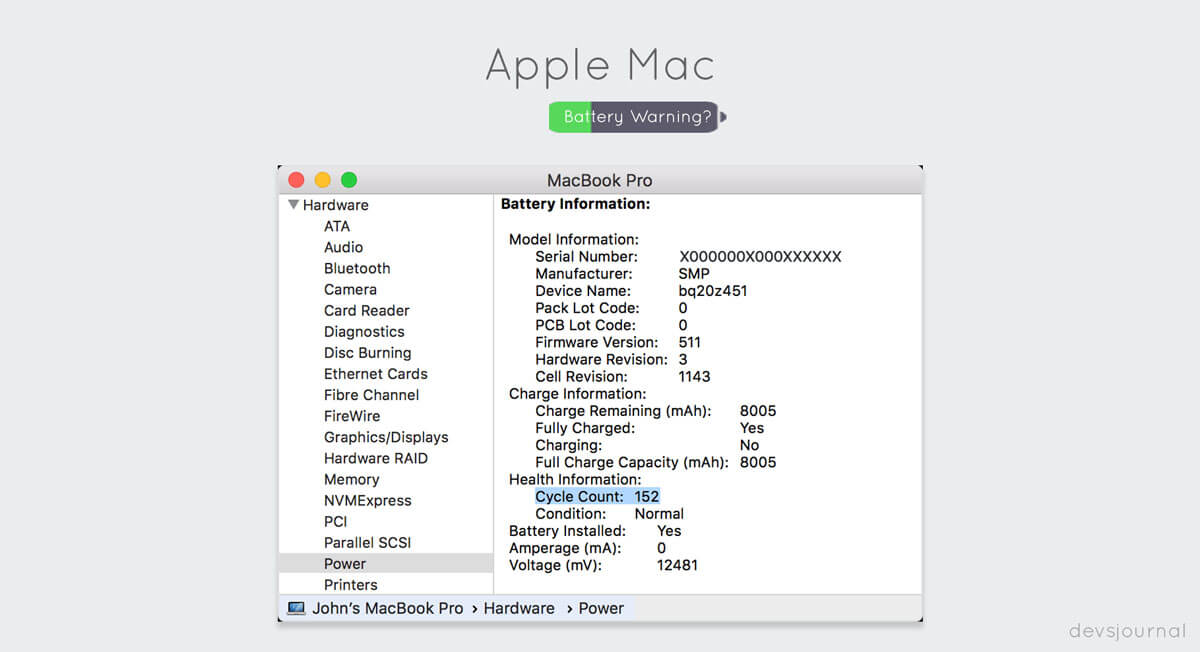Click the Condition value Normal
The image size is (1200, 652).
[x=659, y=514]
